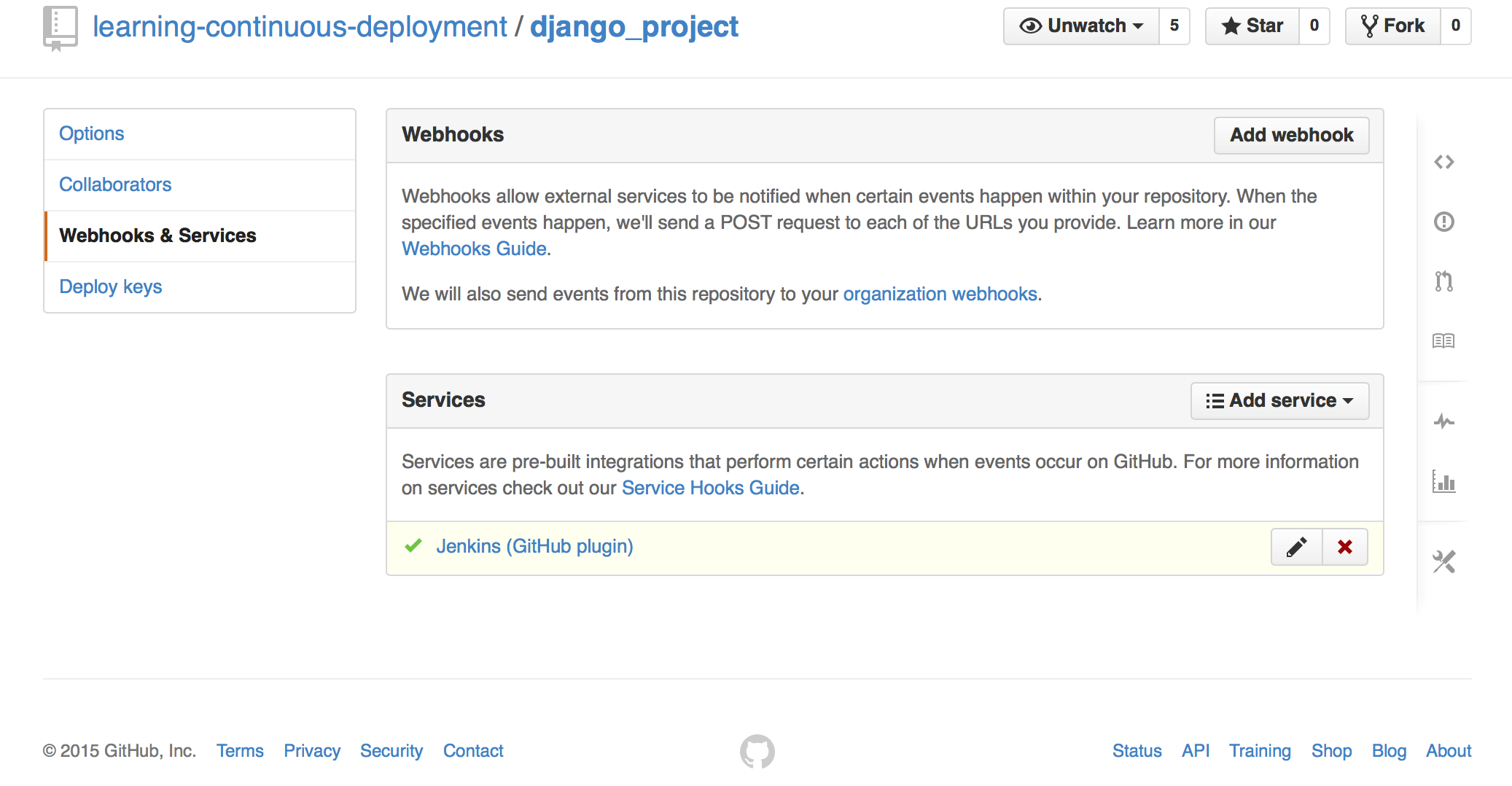The image size is (1512, 786).
Task: Open the Wiki book icon in sidebar
Action: coord(1443,341)
